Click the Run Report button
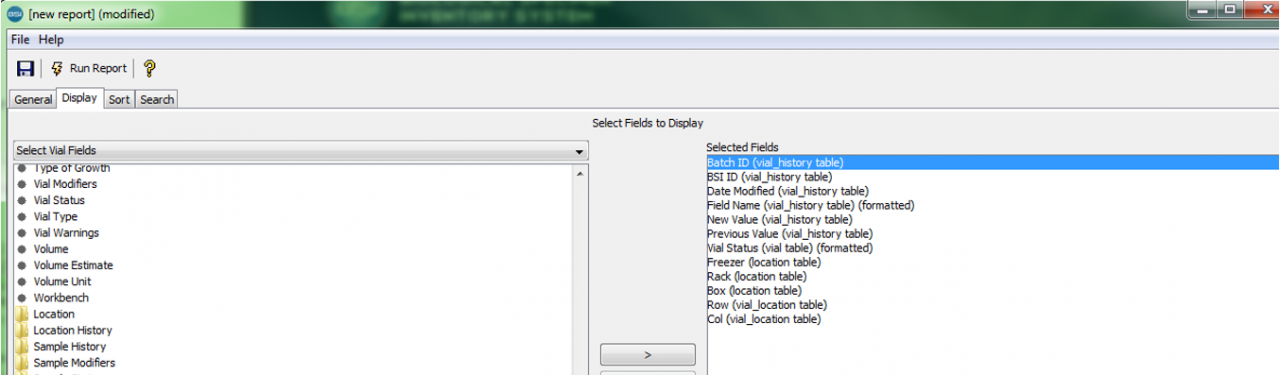Viewport: 1280px width, 375px height. click(x=88, y=69)
